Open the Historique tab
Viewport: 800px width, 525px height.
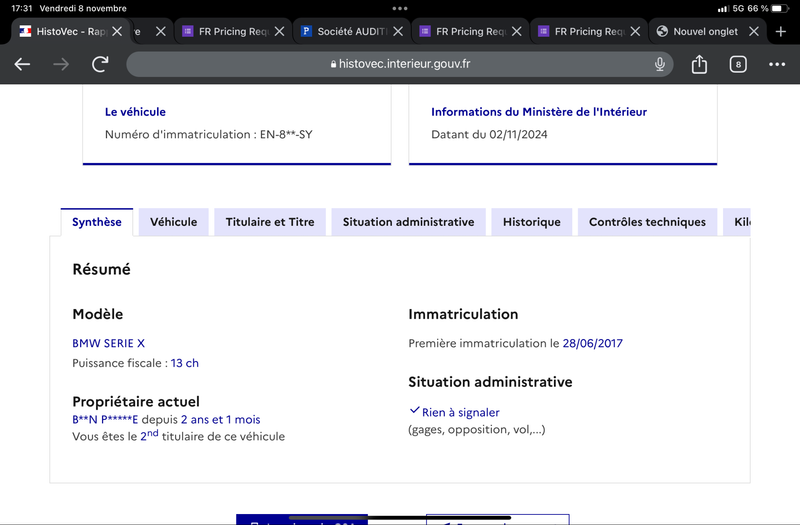coord(532,222)
